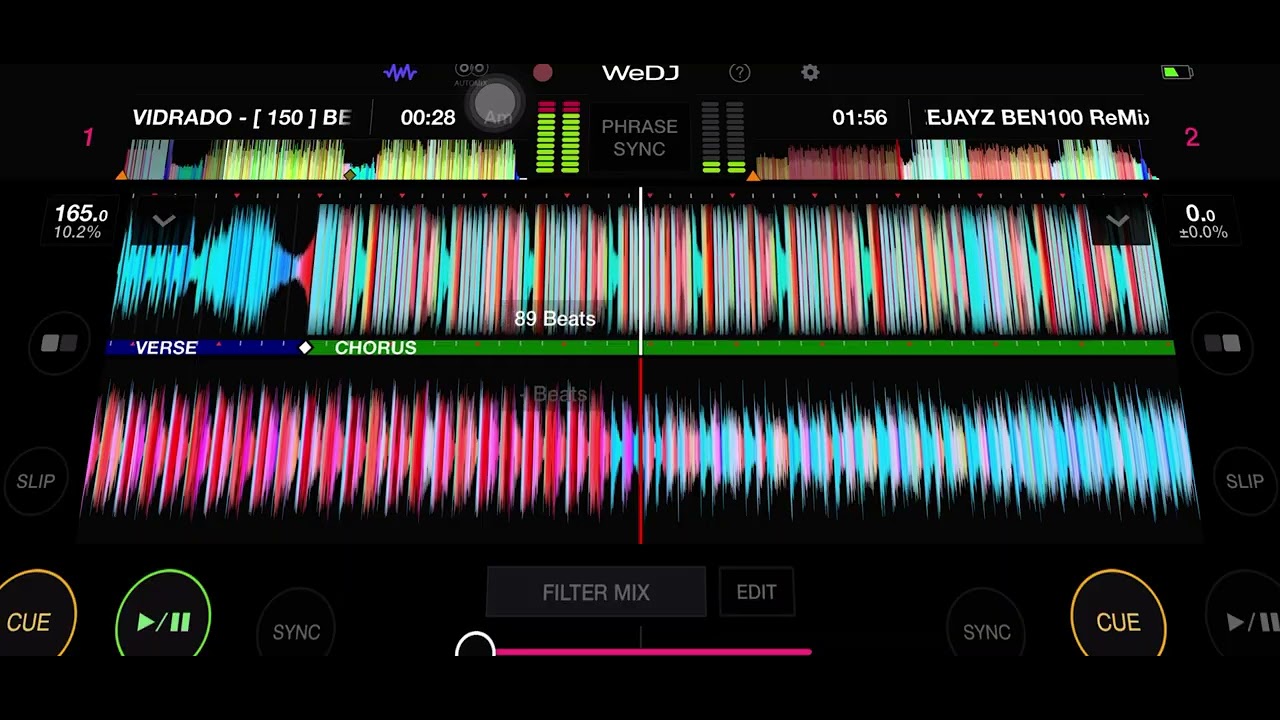Open deck 2 track title EJAYZ BEN100 ReMix

point(1038,118)
